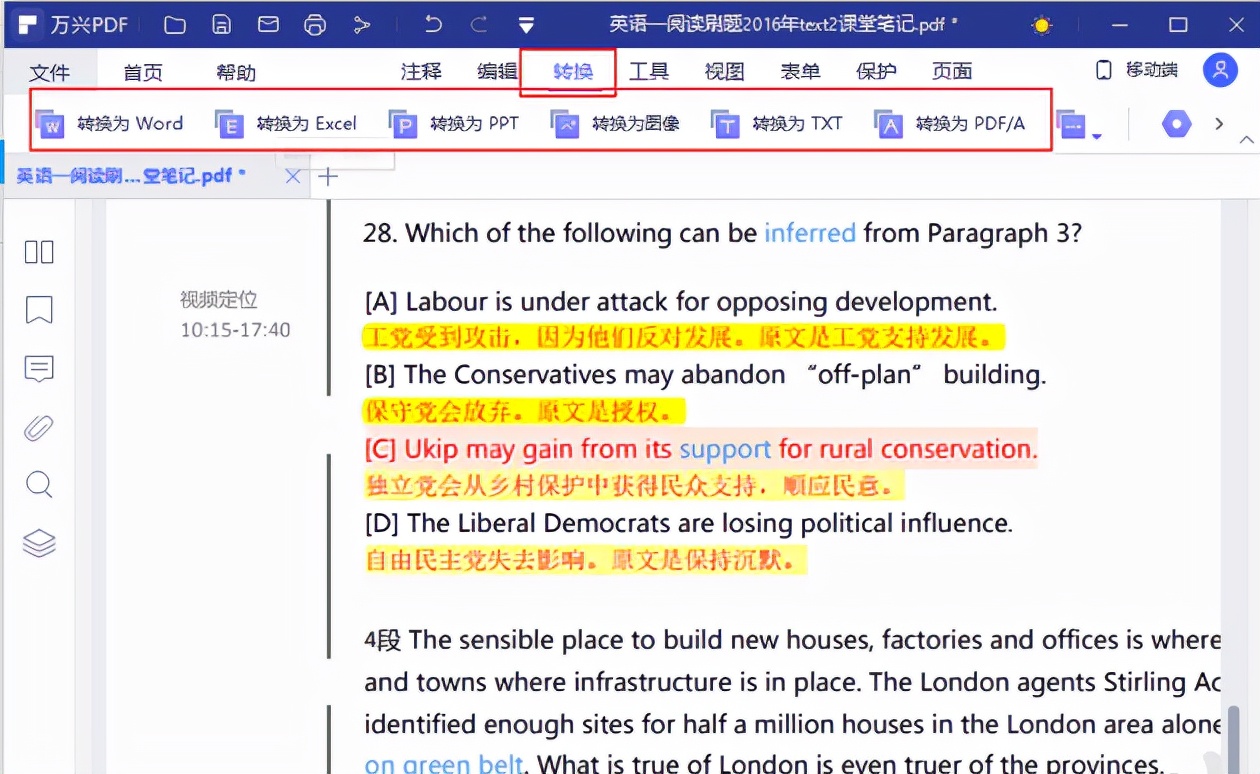This screenshot has height=774, width=1260.
Task: Select 转换为 PDF/A conversion option
Action: click(937, 123)
